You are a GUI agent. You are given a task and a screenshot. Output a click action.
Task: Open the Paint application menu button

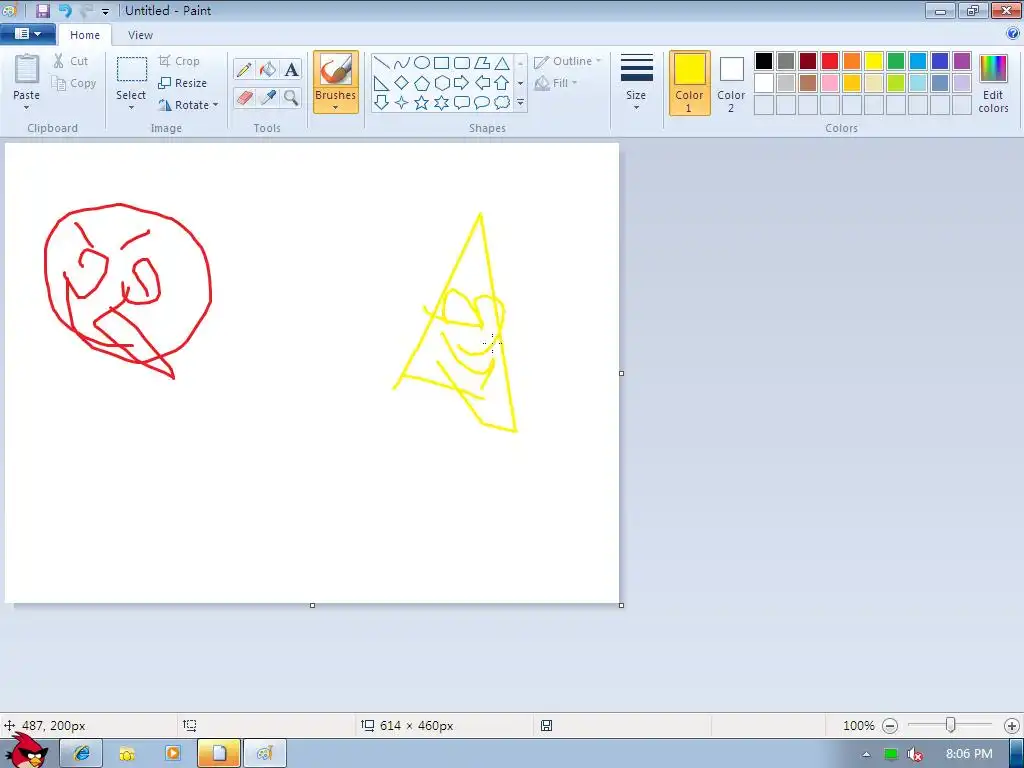(x=27, y=33)
